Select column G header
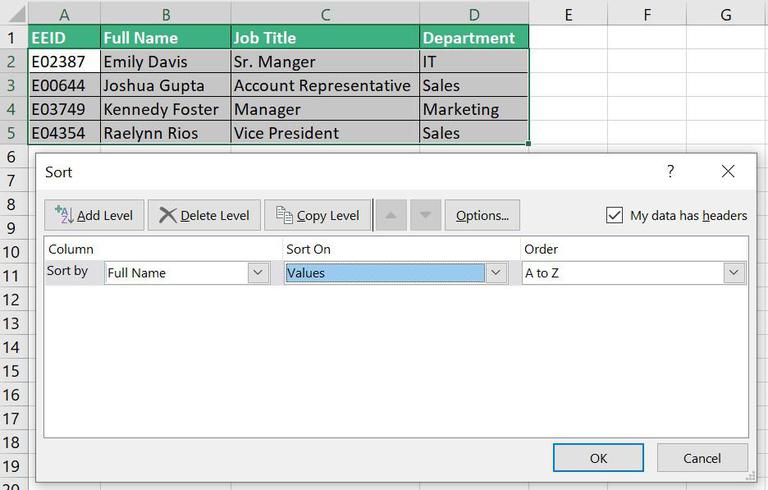 pos(726,14)
